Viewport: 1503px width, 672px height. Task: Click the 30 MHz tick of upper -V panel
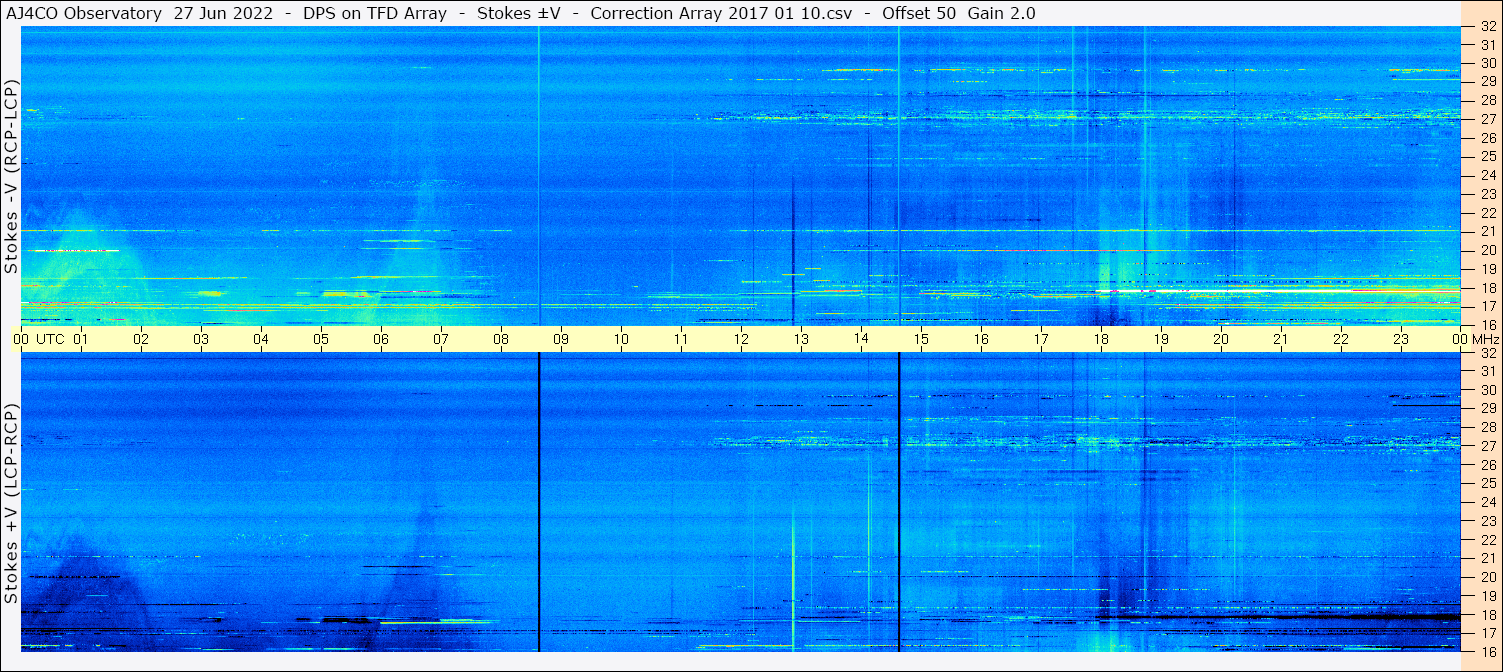pyautogui.click(x=1487, y=63)
